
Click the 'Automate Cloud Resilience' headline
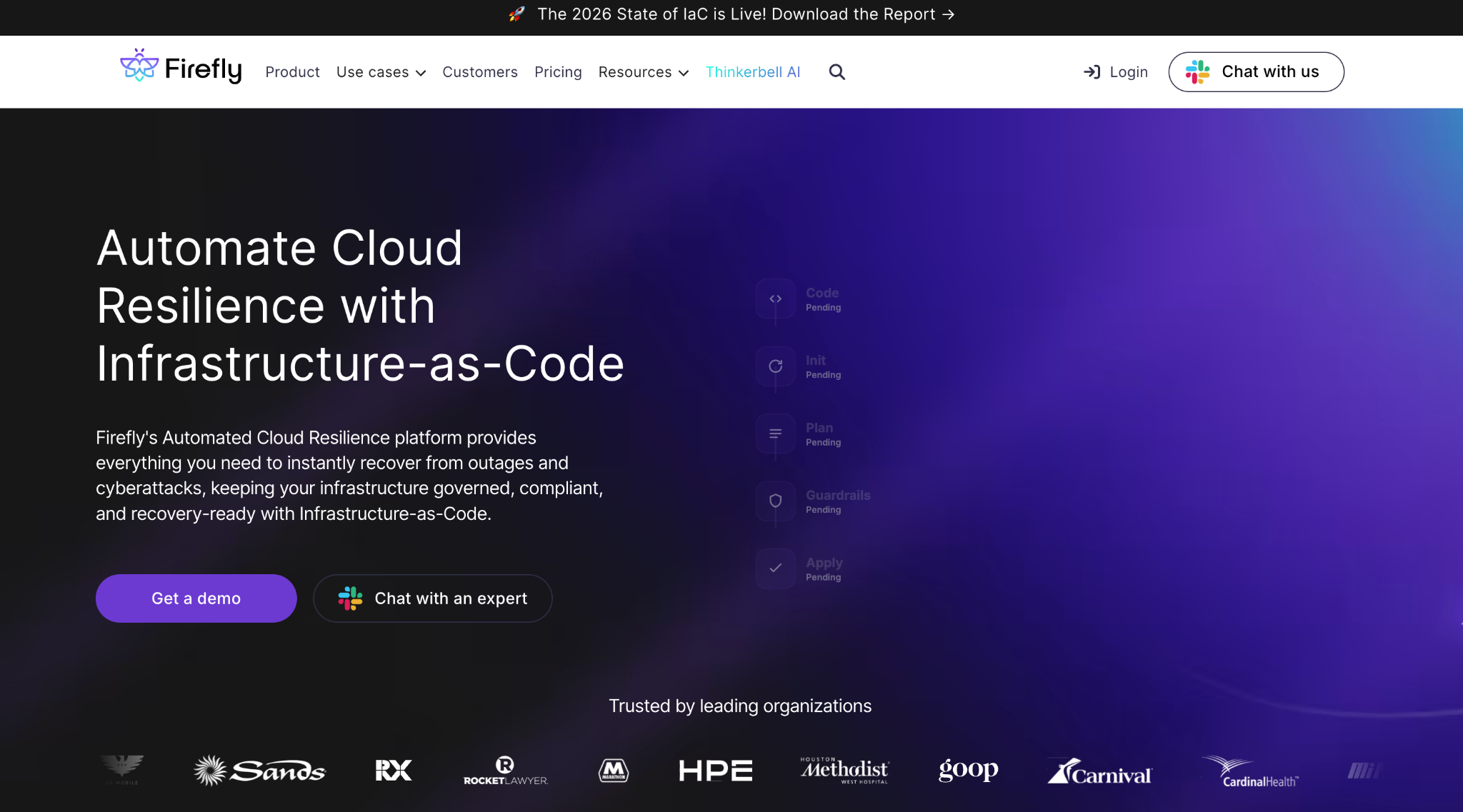click(360, 306)
